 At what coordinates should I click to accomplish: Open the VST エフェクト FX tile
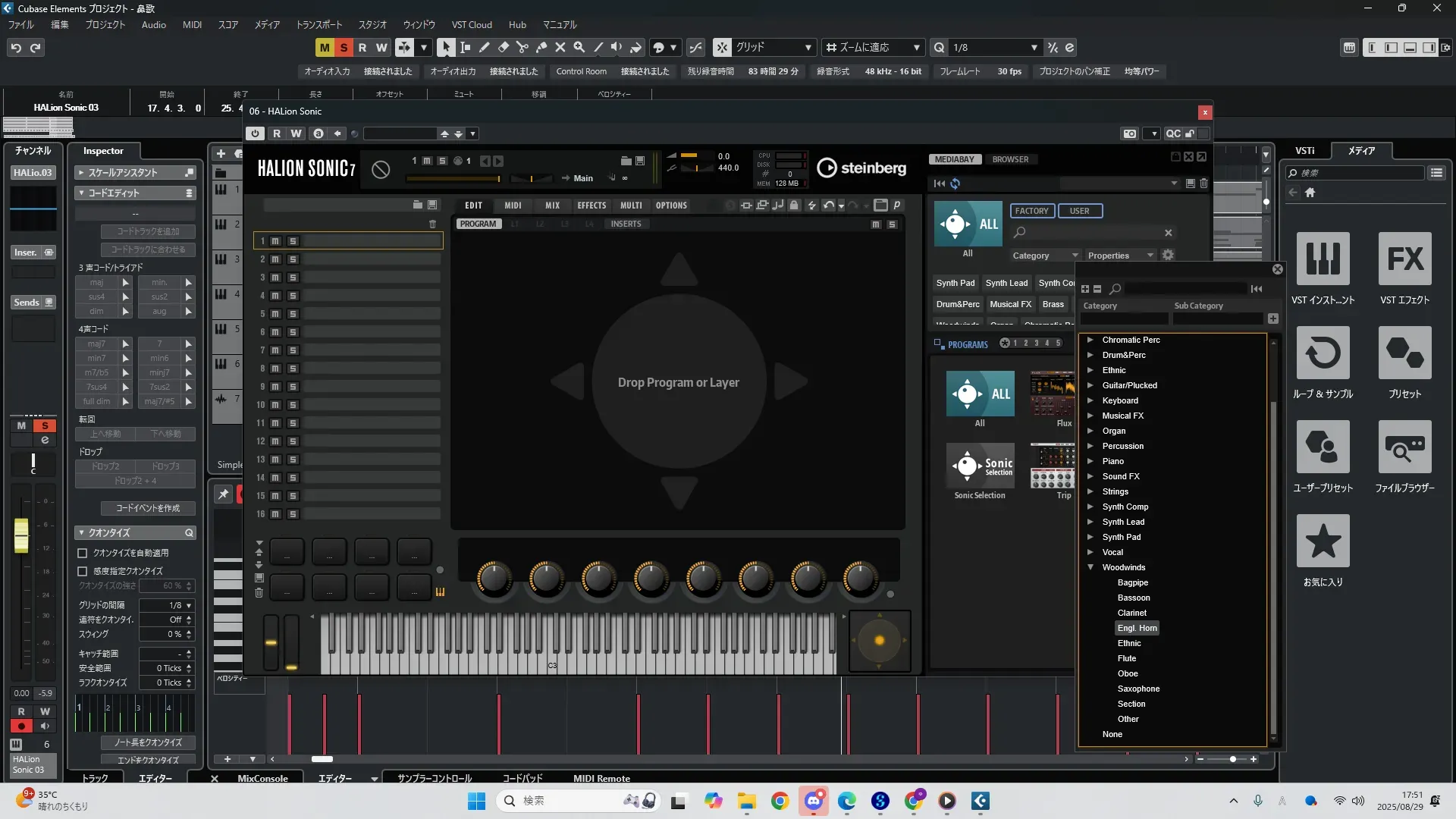pyautogui.click(x=1404, y=259)
